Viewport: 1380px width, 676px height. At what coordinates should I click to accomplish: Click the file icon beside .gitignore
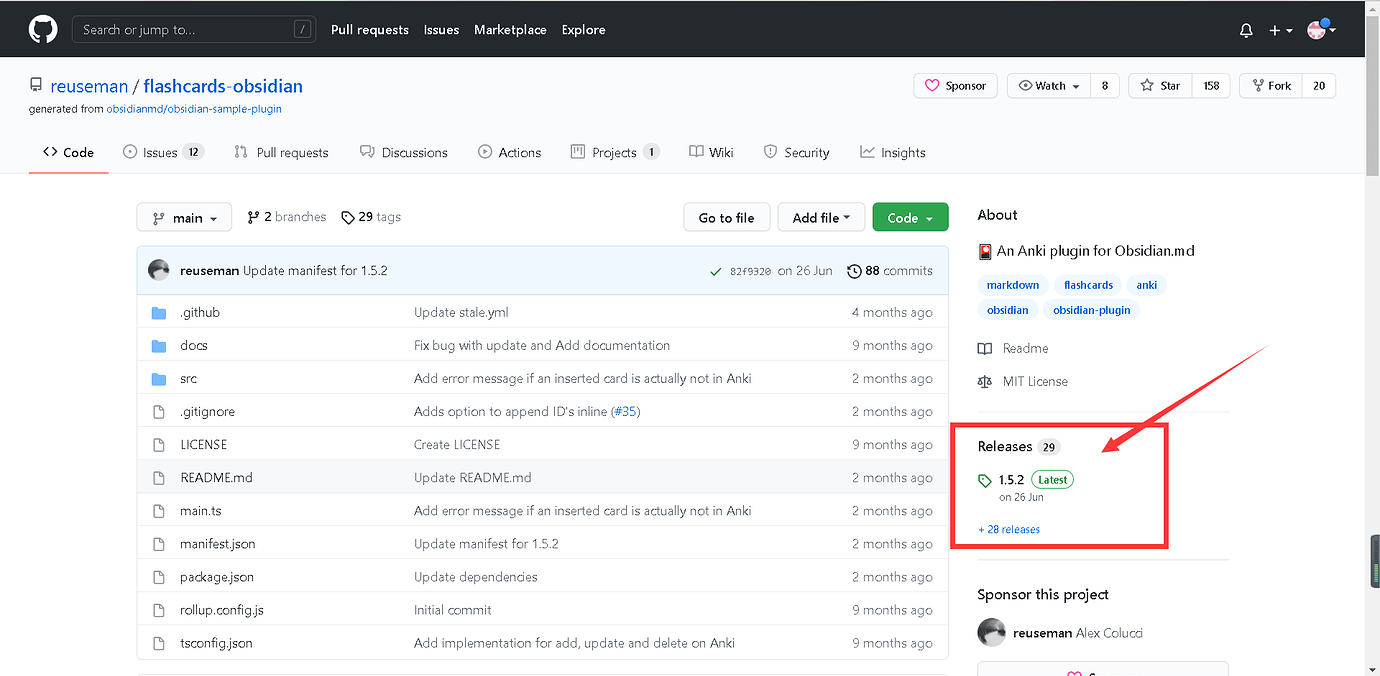point(158,412)
